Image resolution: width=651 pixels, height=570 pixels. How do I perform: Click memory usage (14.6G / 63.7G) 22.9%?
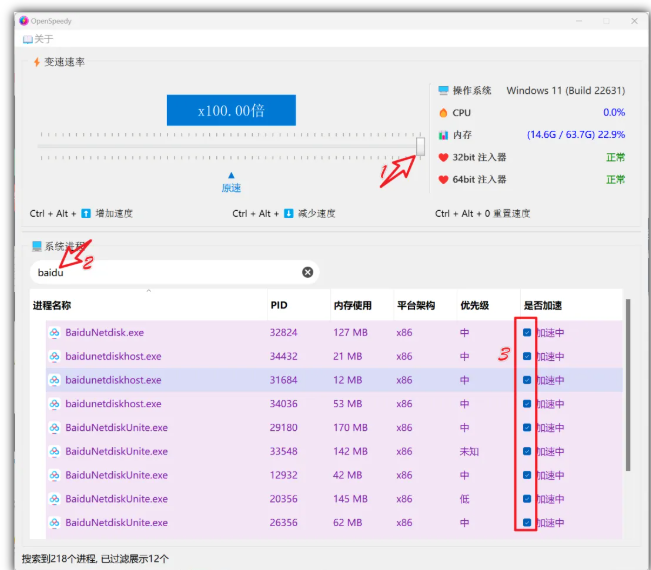coord(576,135)
